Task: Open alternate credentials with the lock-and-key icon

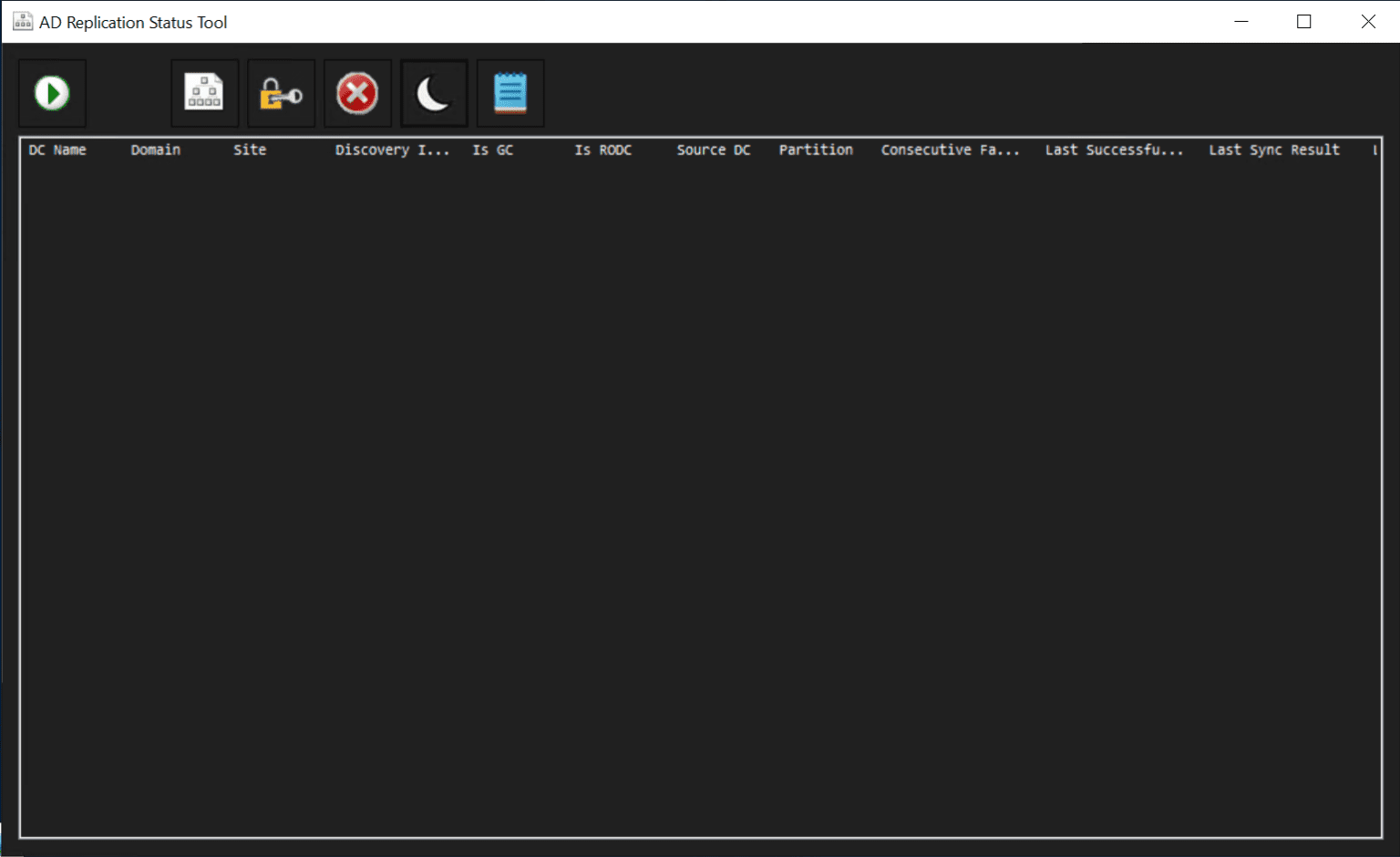Action: [281, 92]
